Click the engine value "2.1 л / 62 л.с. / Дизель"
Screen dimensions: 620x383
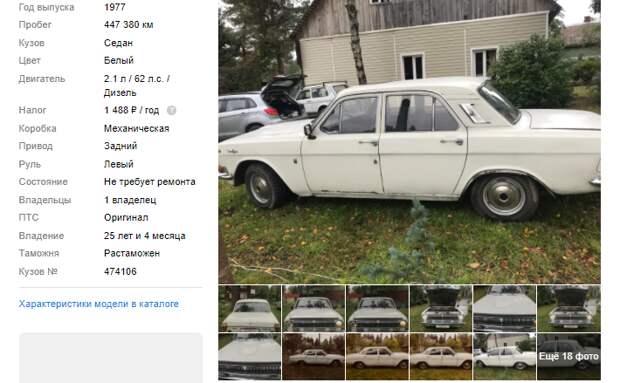(x=137, y=85)
